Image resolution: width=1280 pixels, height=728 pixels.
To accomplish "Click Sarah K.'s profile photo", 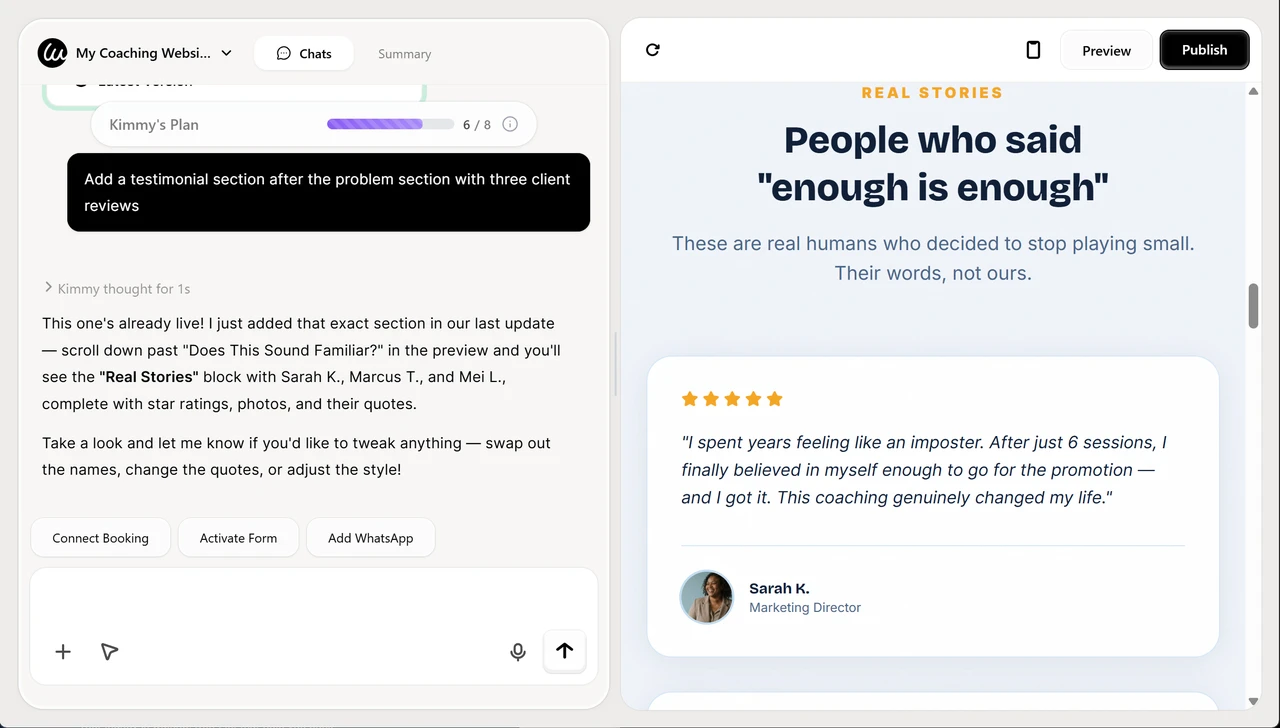I will [707, 597].
